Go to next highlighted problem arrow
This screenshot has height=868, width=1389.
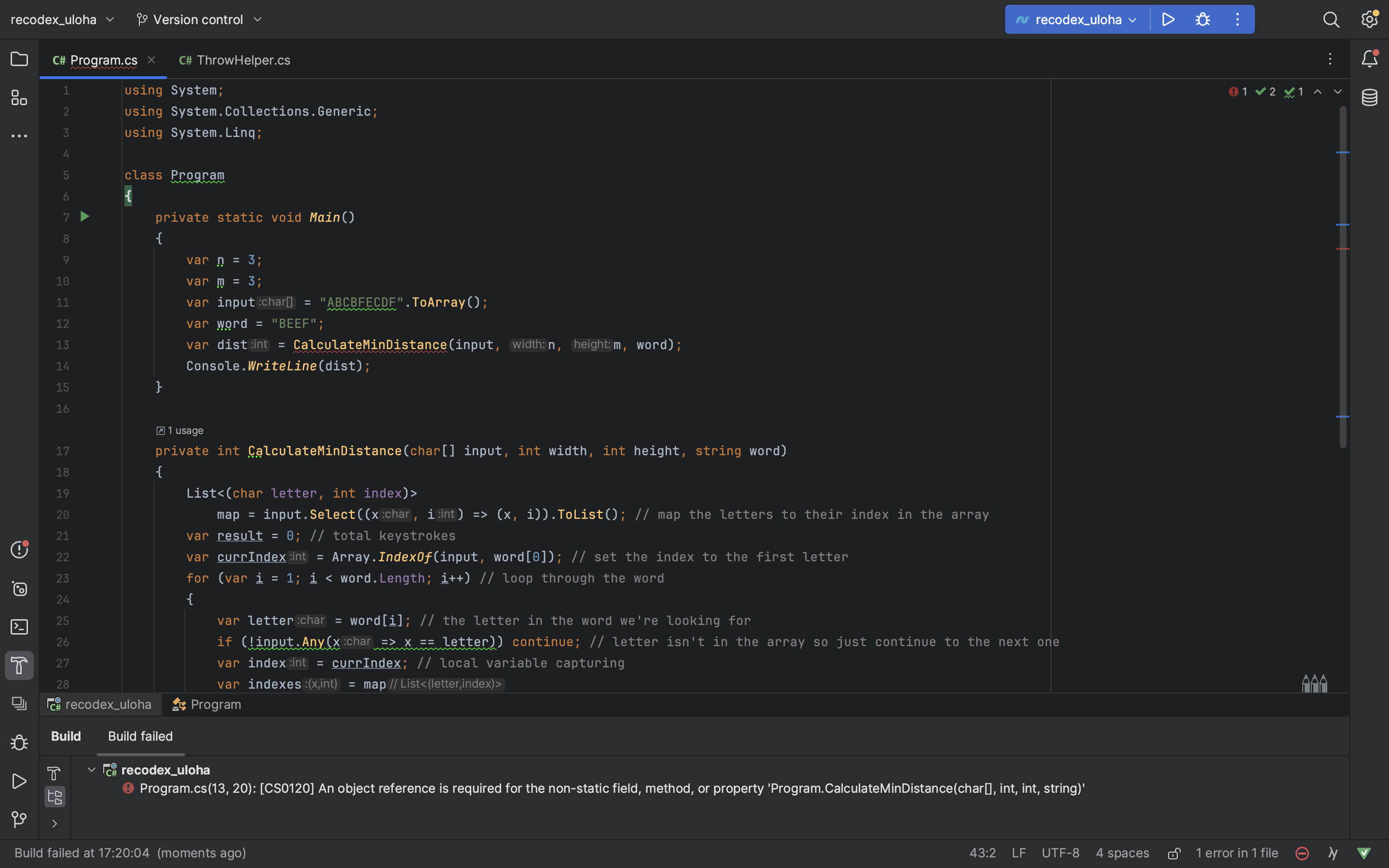1338,92
